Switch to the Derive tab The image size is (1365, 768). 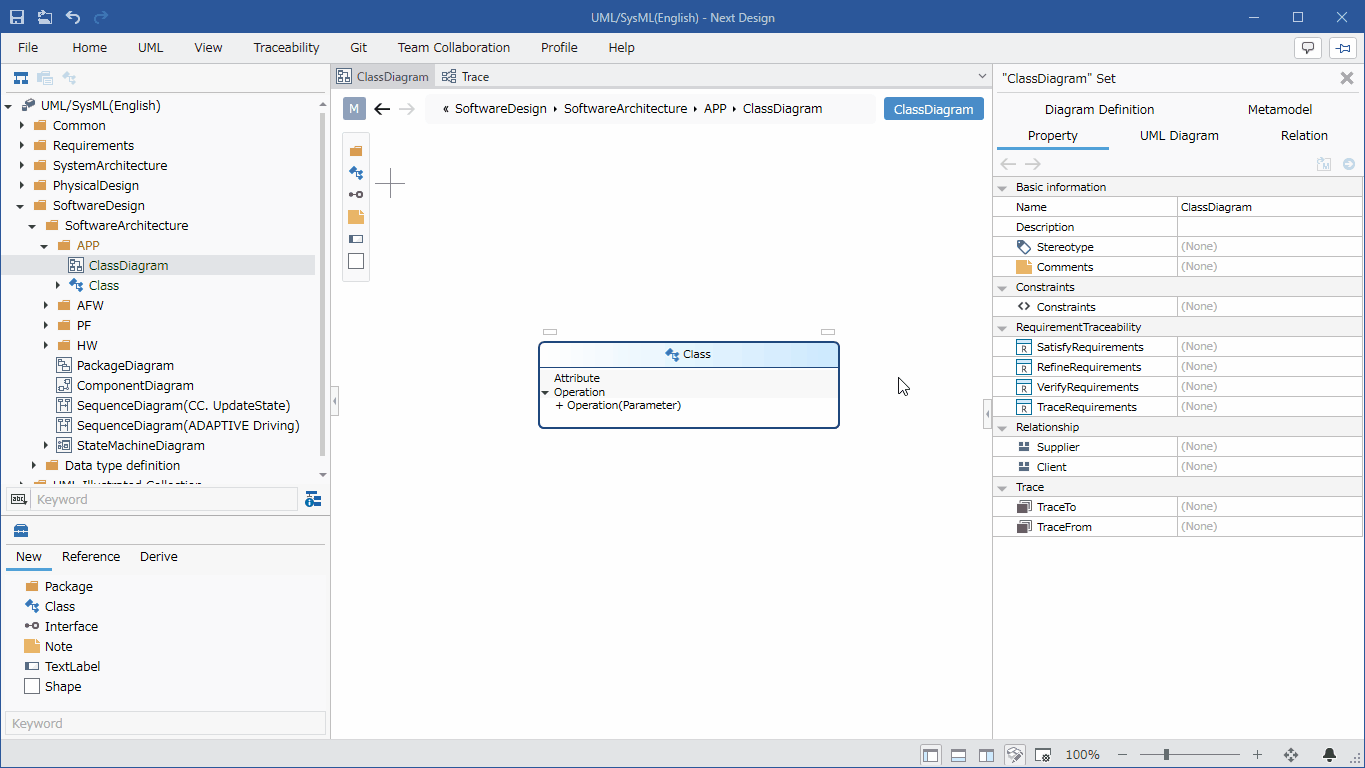point(159,557)
